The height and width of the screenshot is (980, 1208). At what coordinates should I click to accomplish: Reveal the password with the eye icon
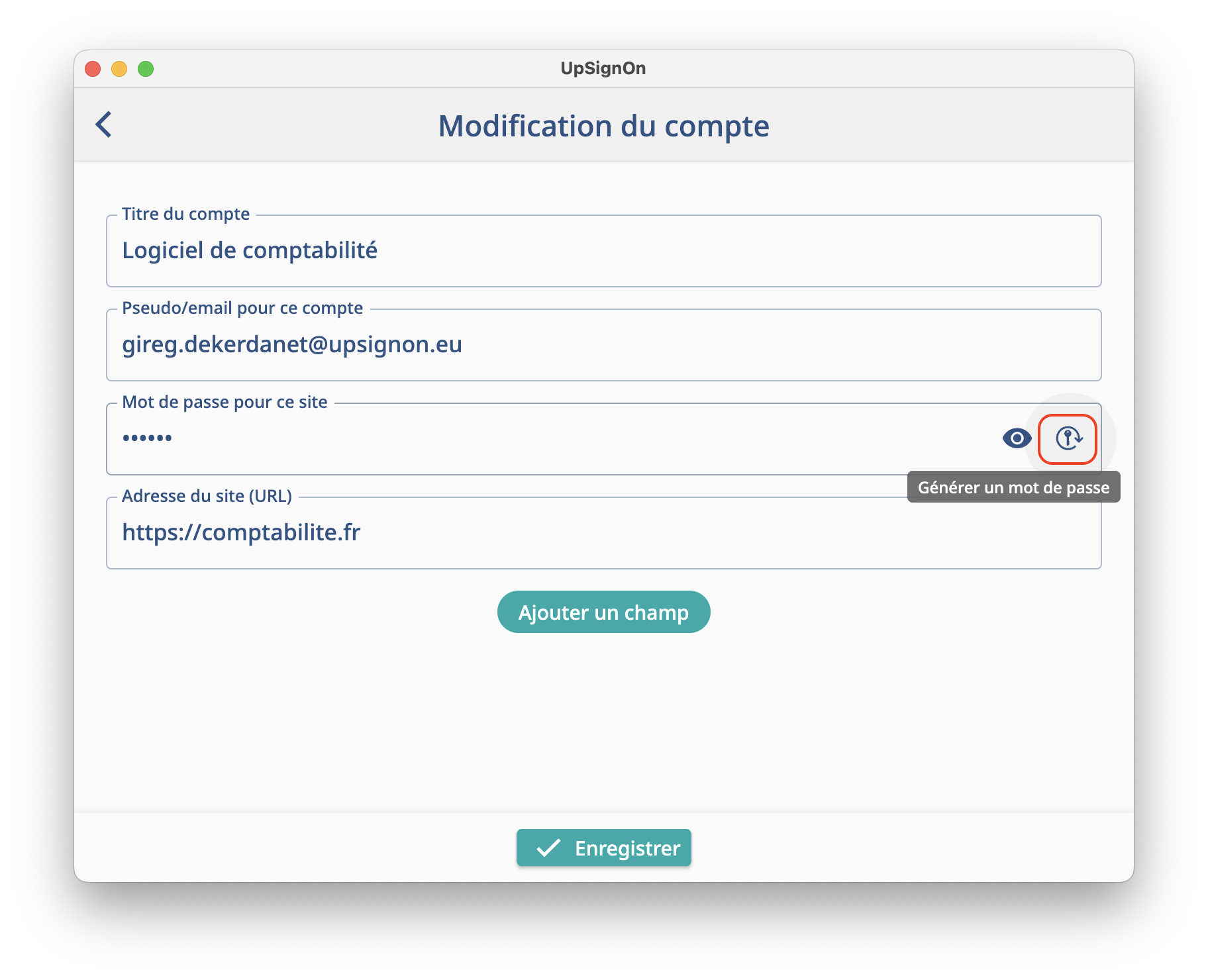1017,438
